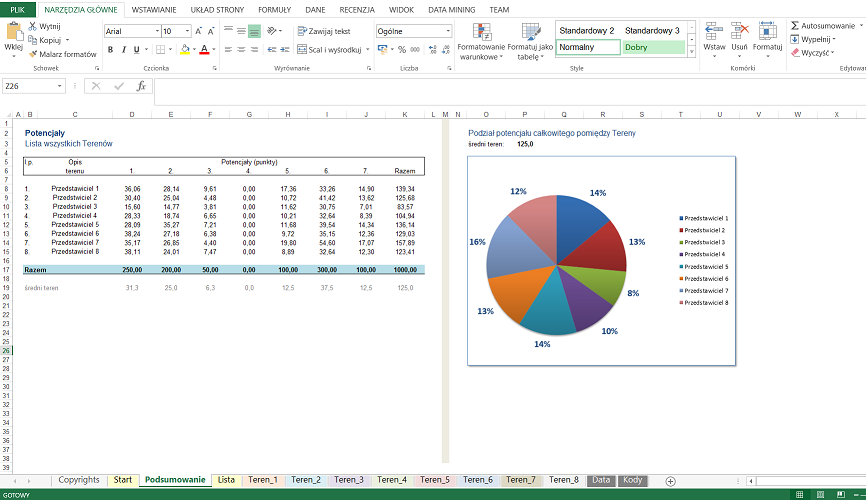Open Formatuj jako tabelę
Viewport: 866px width, 500px height.
pos(530,42)
